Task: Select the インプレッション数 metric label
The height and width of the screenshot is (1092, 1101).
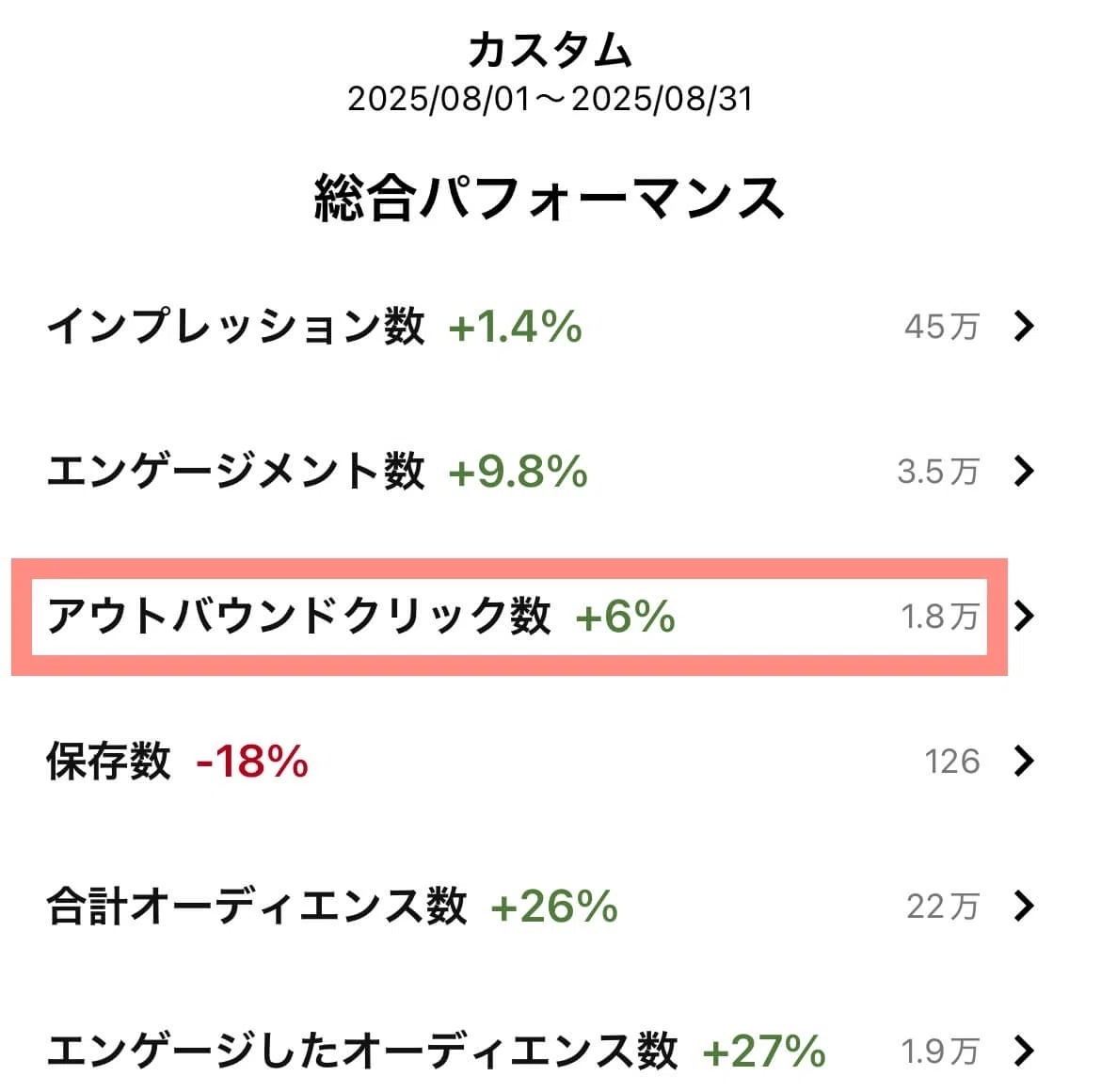Action: point(236,327)
